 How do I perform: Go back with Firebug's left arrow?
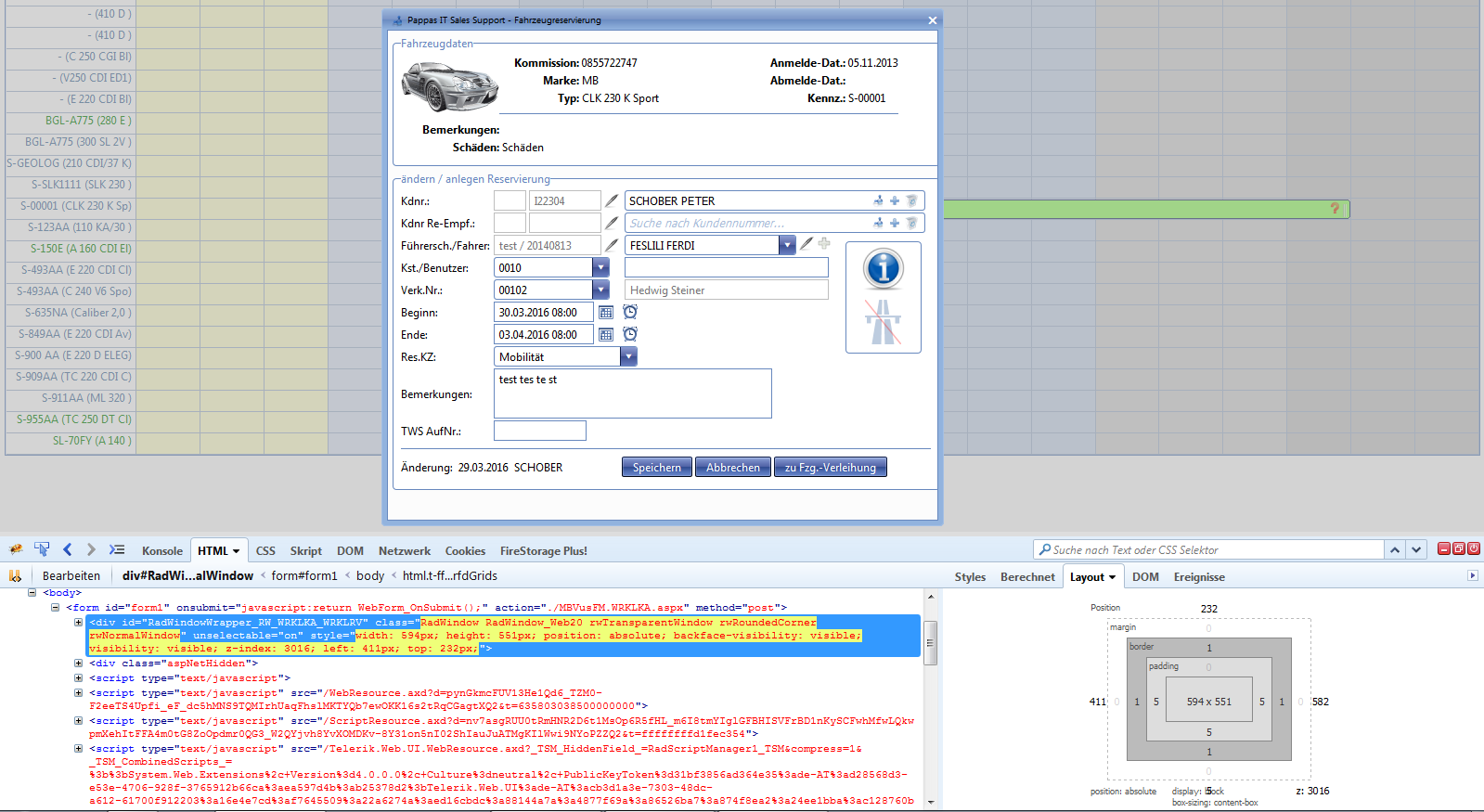[x=67, y=549]
